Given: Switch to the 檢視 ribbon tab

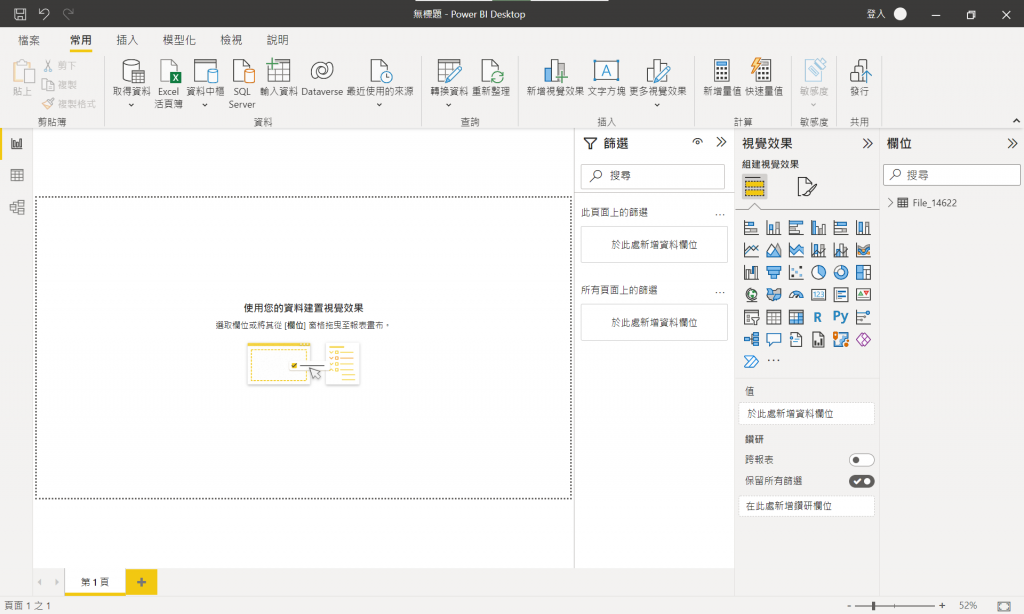Looking at the screenshot, I should pos(231,40).
